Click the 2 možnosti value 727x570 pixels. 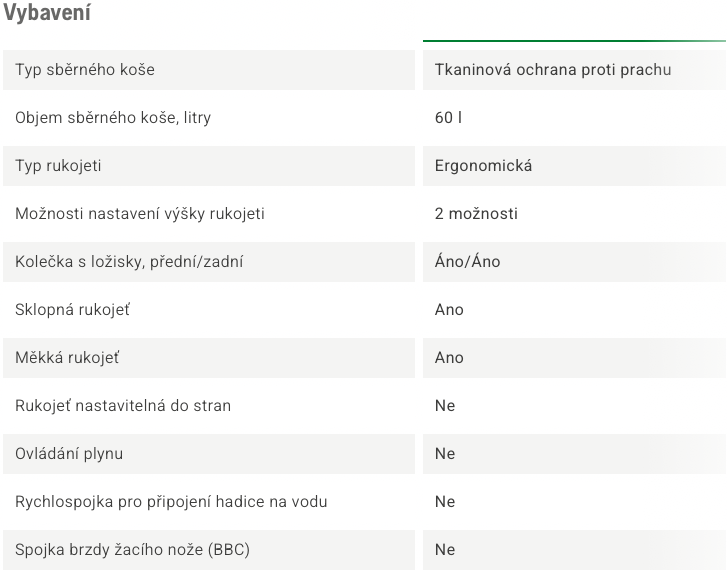(x=476, y=214)
